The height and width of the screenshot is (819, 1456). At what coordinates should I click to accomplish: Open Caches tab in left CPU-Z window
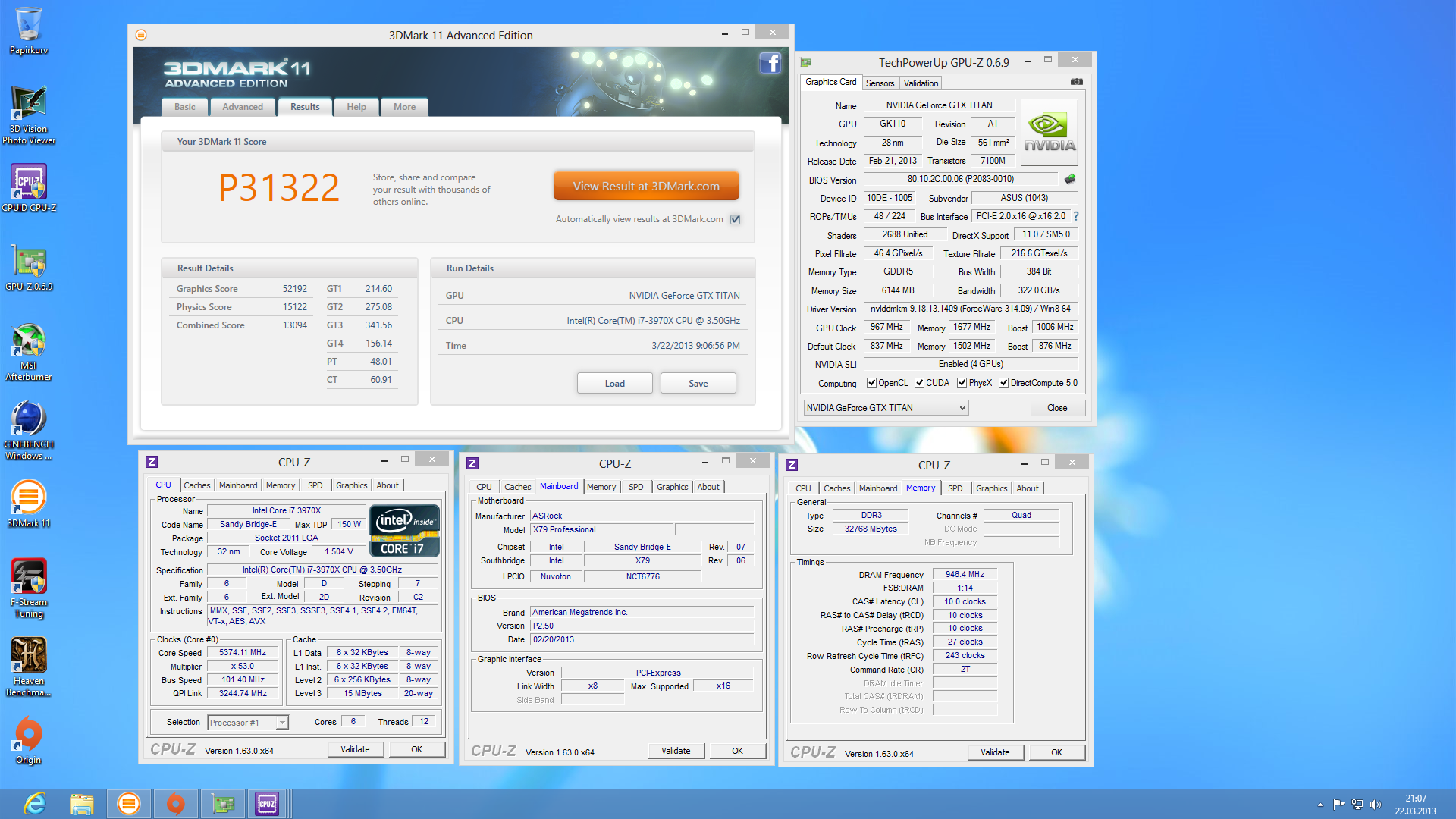197,485
